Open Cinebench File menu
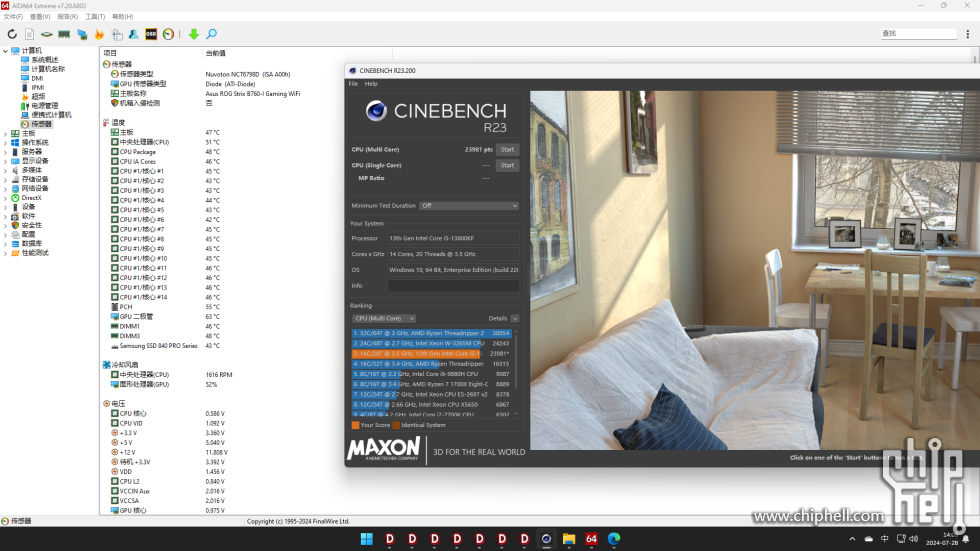 pyautogui.click(x=353, y=84)
